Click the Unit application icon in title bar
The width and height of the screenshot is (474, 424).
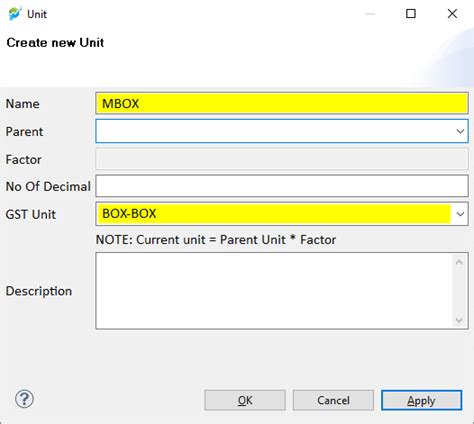[x=15, y=14]
